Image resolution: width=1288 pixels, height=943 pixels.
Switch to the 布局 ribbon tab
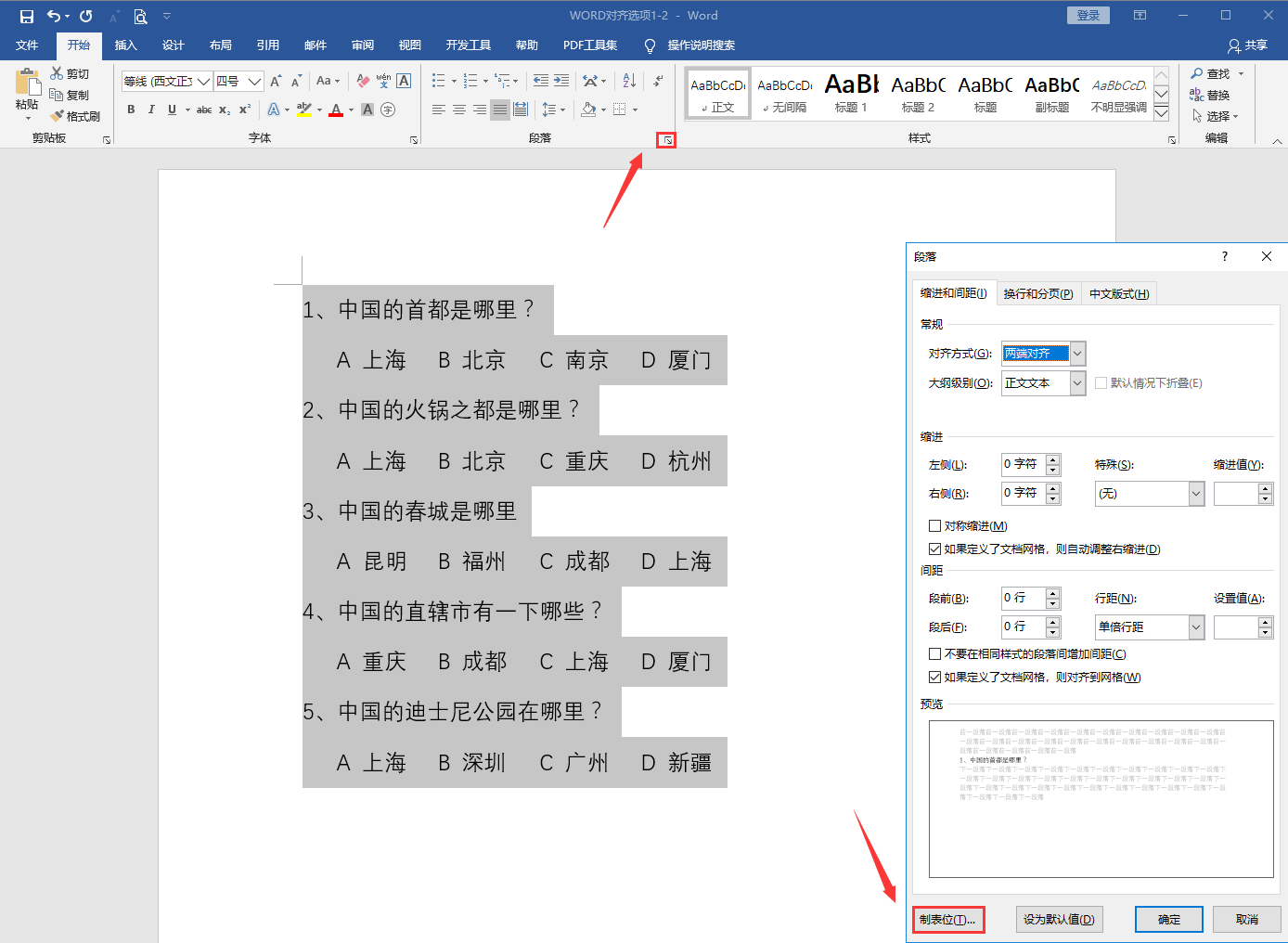point(220,45)
